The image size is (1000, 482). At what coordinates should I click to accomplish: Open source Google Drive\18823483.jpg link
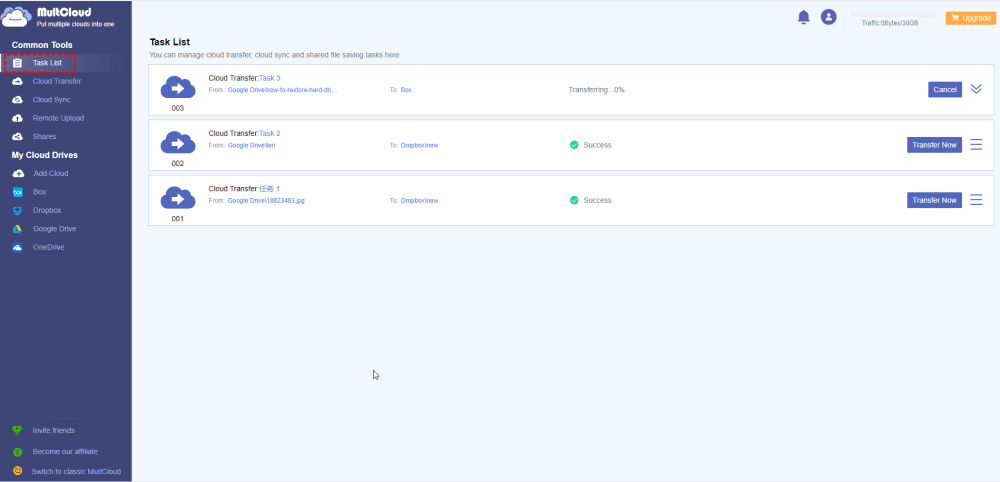(x=266, y=200)
